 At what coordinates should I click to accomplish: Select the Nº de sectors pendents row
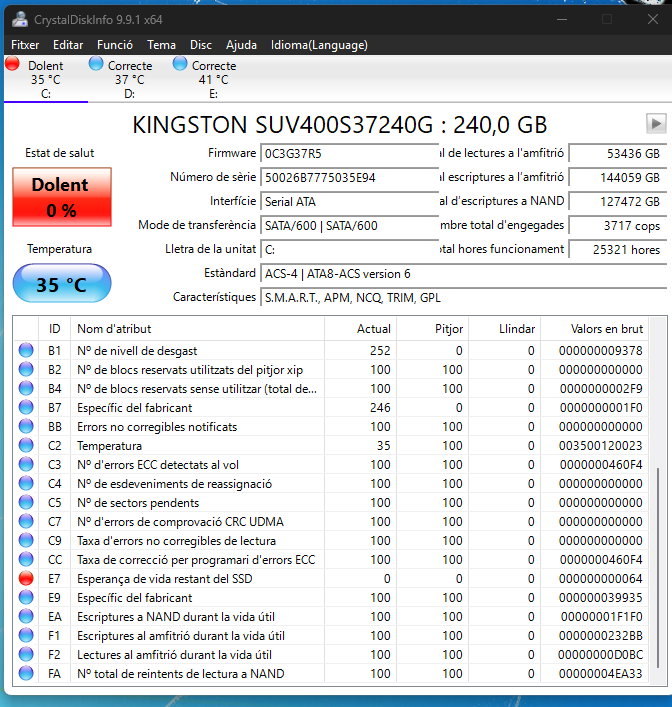click(331, 502)
